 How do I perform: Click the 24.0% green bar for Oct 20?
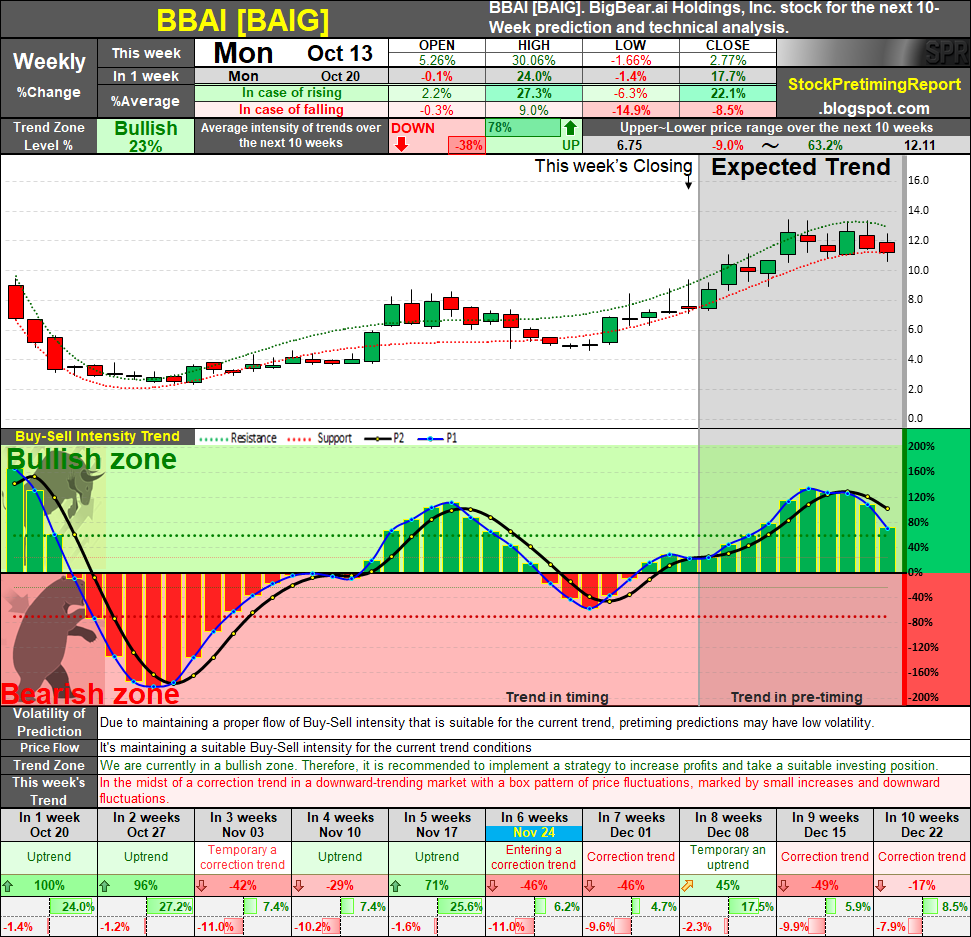[x=72, y=907]
